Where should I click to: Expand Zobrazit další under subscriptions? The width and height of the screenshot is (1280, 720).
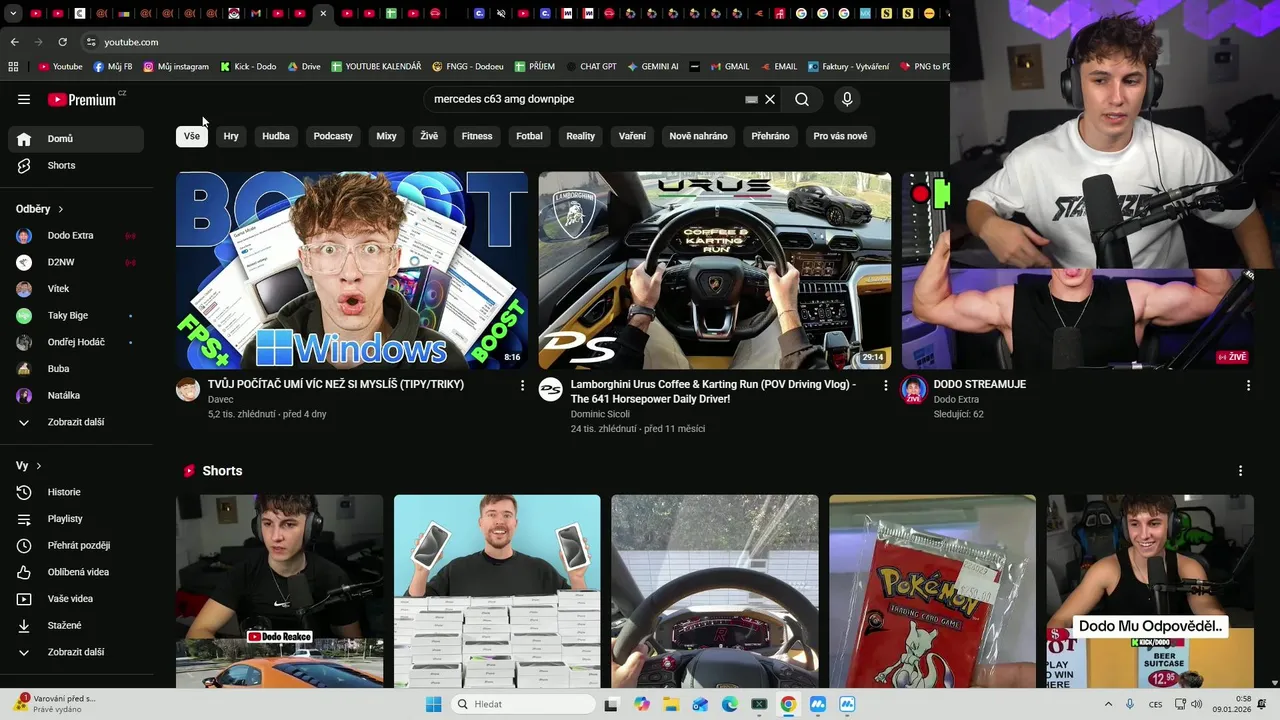coord(76,422)
